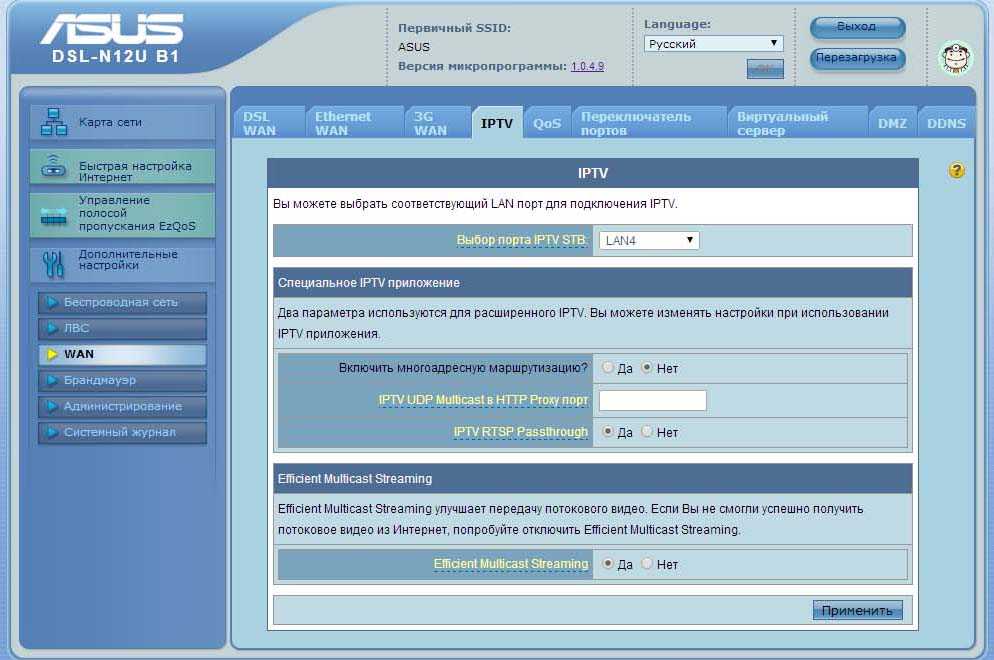Open firmware version 1.0.4.9 link
Viewport: 994px width, 660px height.
click(587, 66)
